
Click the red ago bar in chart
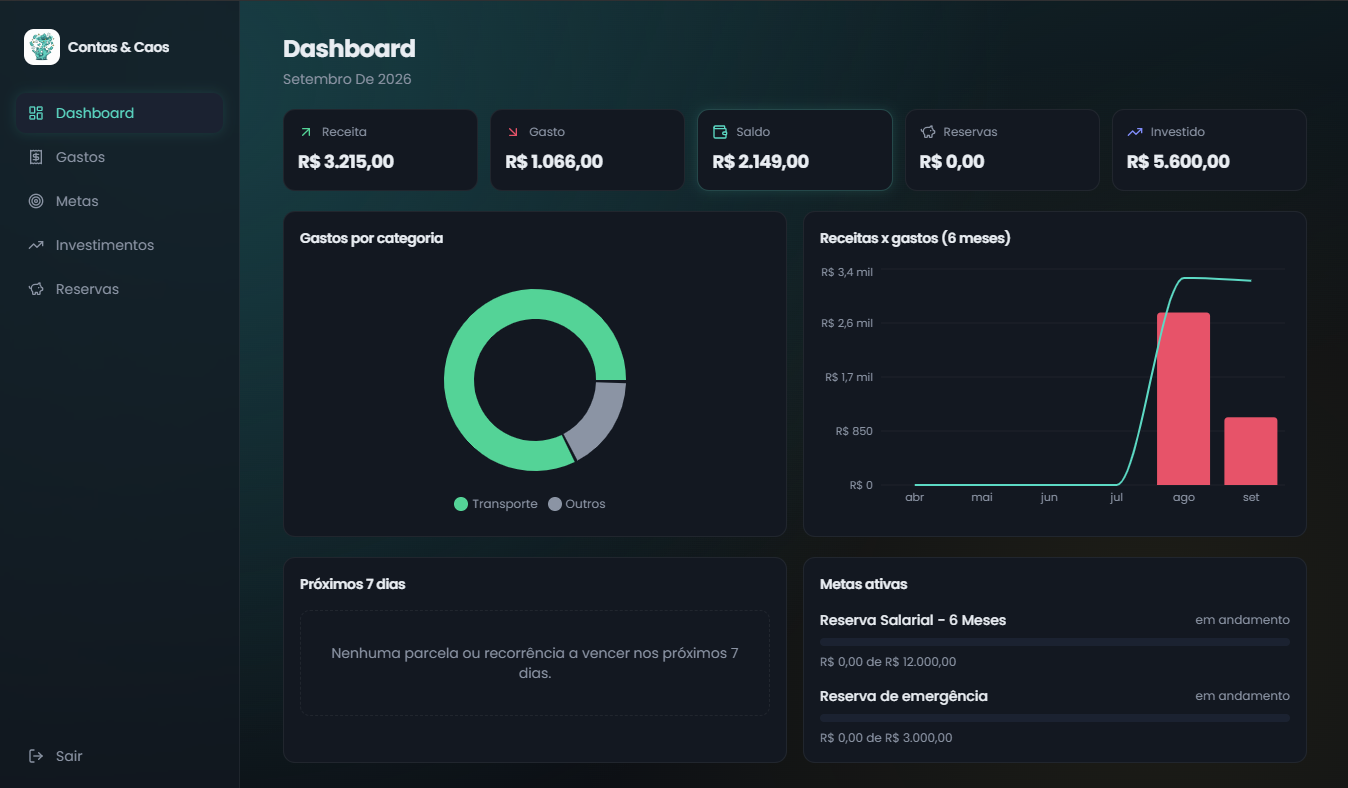(1183, 399)
